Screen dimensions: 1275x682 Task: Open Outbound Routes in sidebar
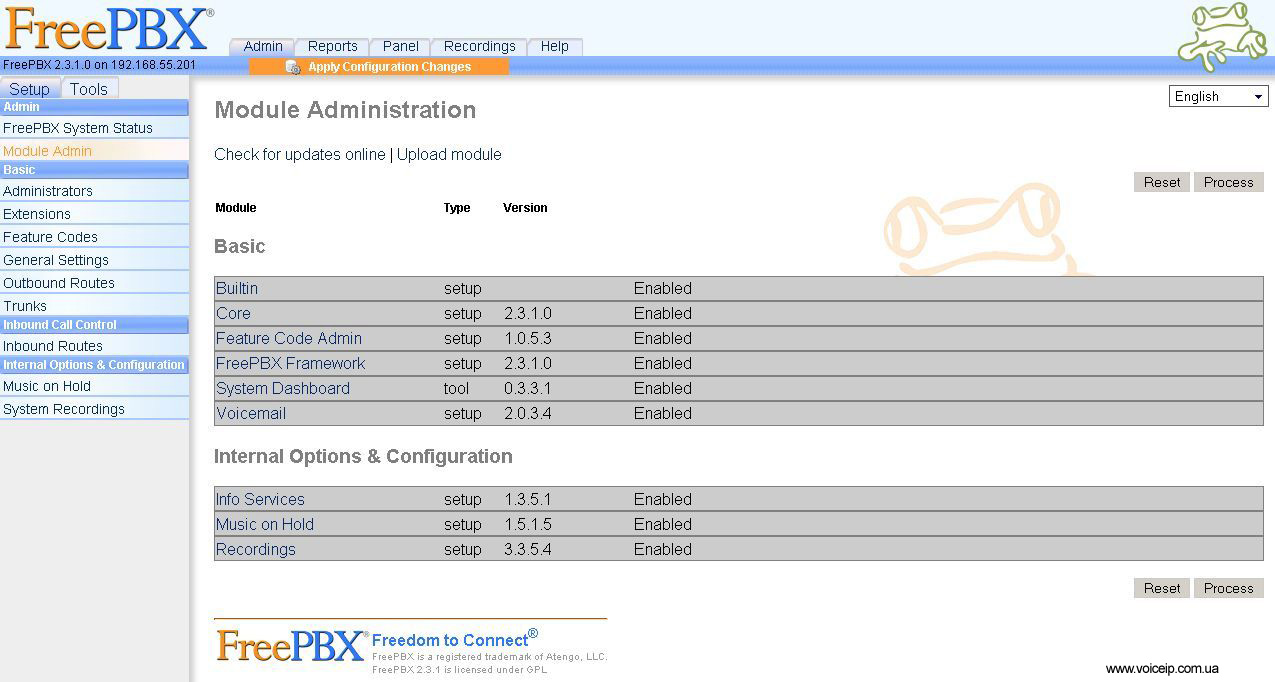click(94, 283)
